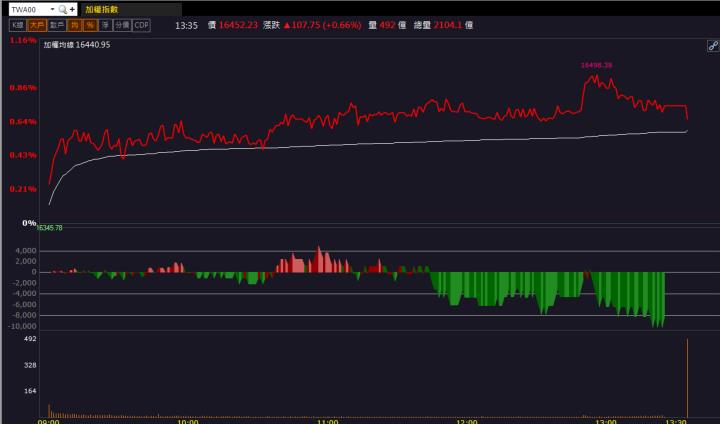This screenshot has width=720, height=424.
Task: Click the green 16345.78 reference price label
Action: 50,228
